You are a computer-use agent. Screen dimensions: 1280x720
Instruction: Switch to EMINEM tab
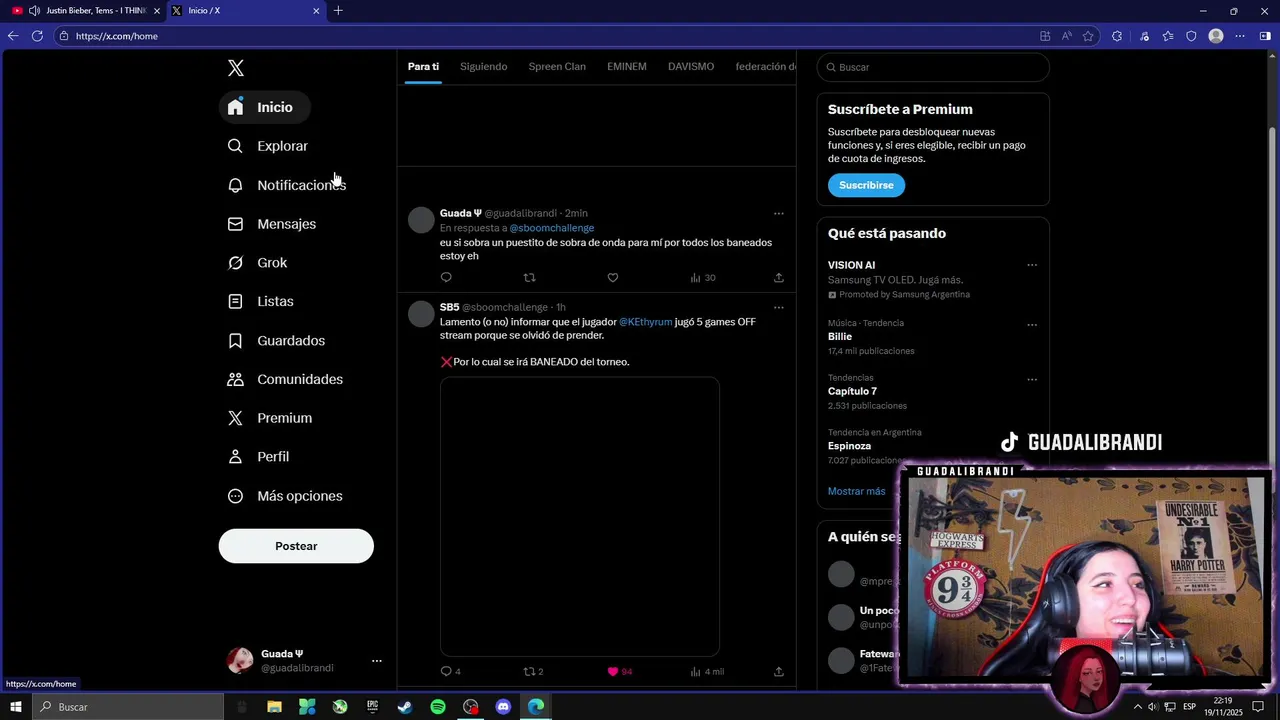(627, 67)
